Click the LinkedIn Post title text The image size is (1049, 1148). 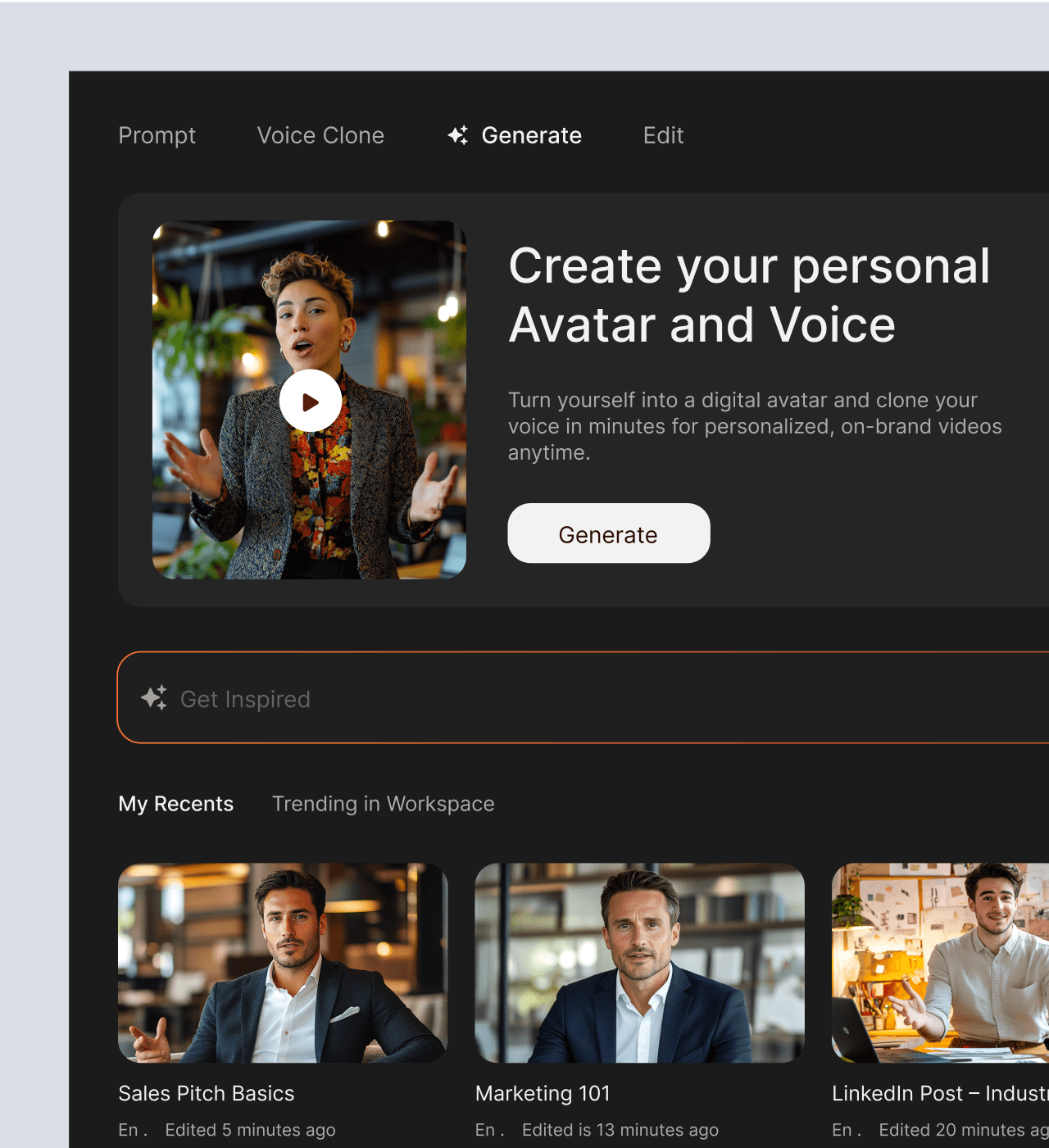click(939, 1093)
